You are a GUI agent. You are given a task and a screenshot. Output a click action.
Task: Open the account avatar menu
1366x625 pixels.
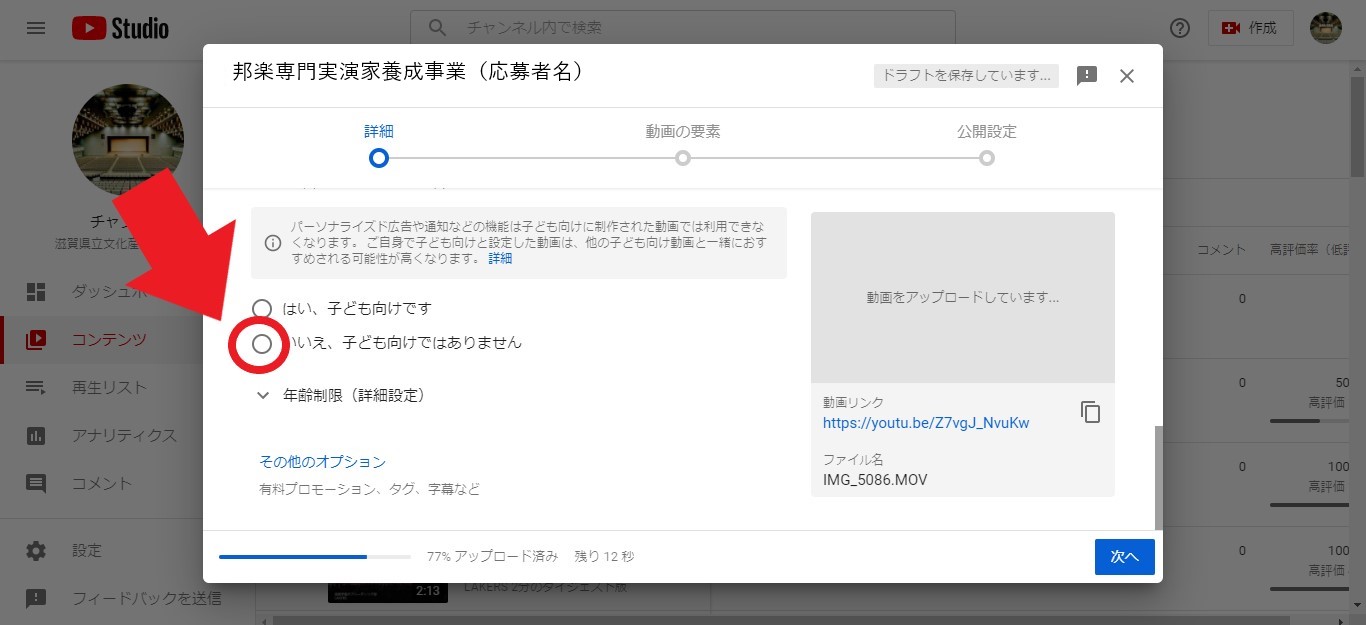tap(1326, 28)
